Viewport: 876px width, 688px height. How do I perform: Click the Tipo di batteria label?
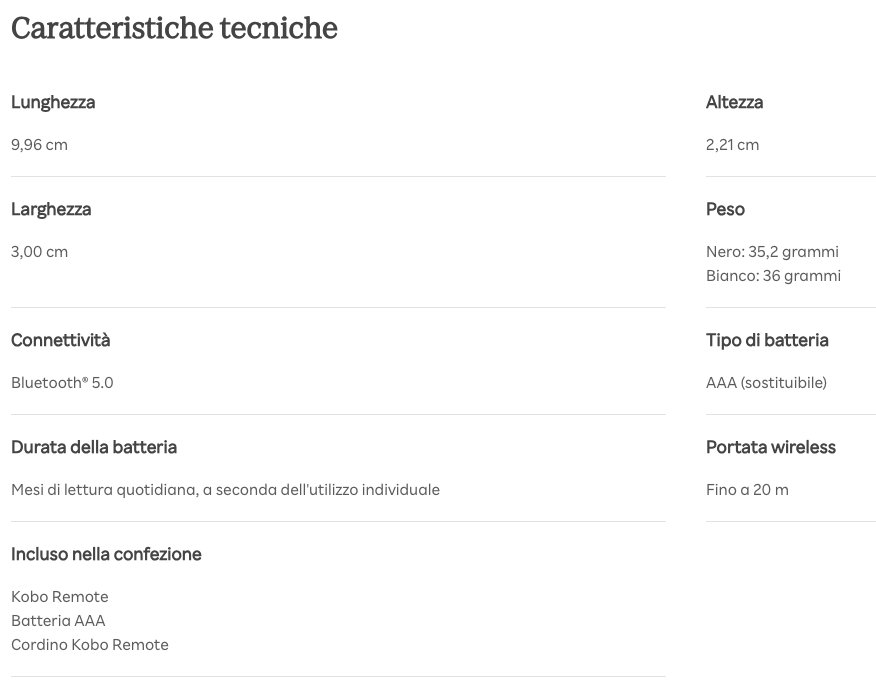pos(767,340)
